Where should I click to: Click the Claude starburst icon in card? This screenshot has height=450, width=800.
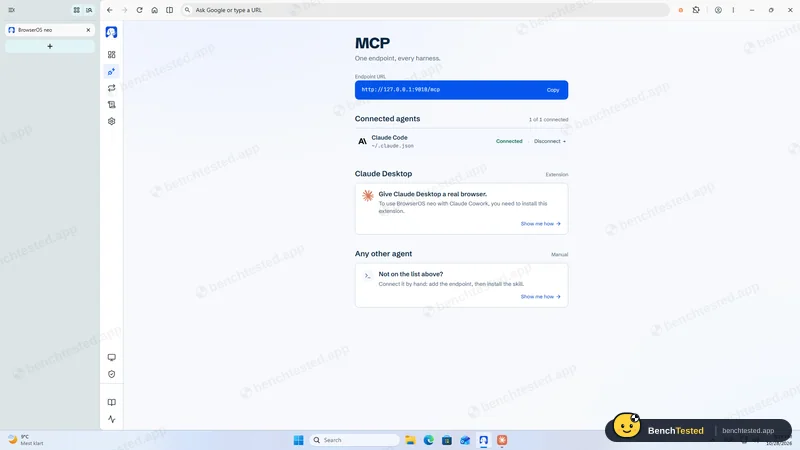[368, 195]
